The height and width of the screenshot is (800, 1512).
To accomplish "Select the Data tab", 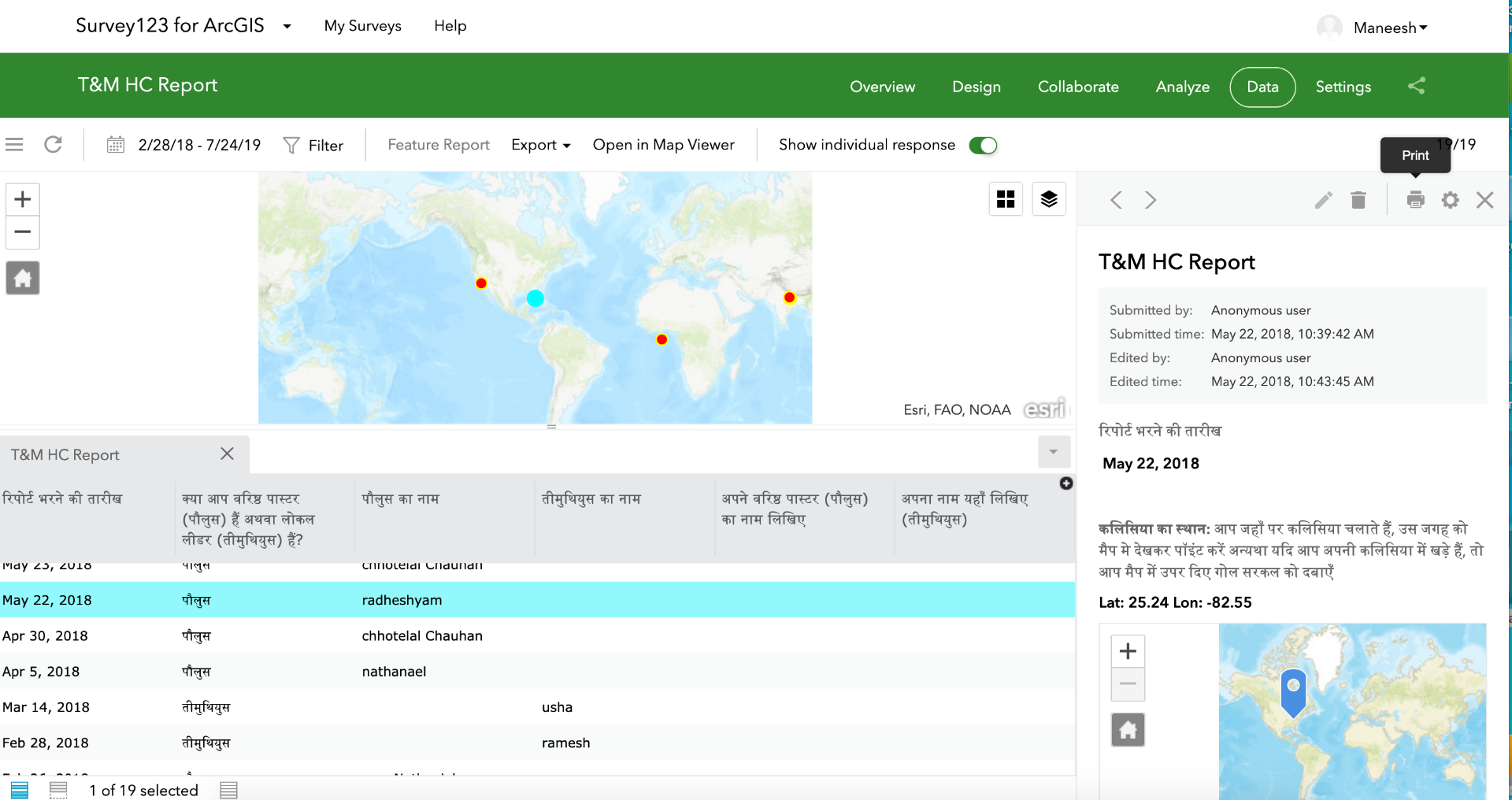I will 1263,87.
